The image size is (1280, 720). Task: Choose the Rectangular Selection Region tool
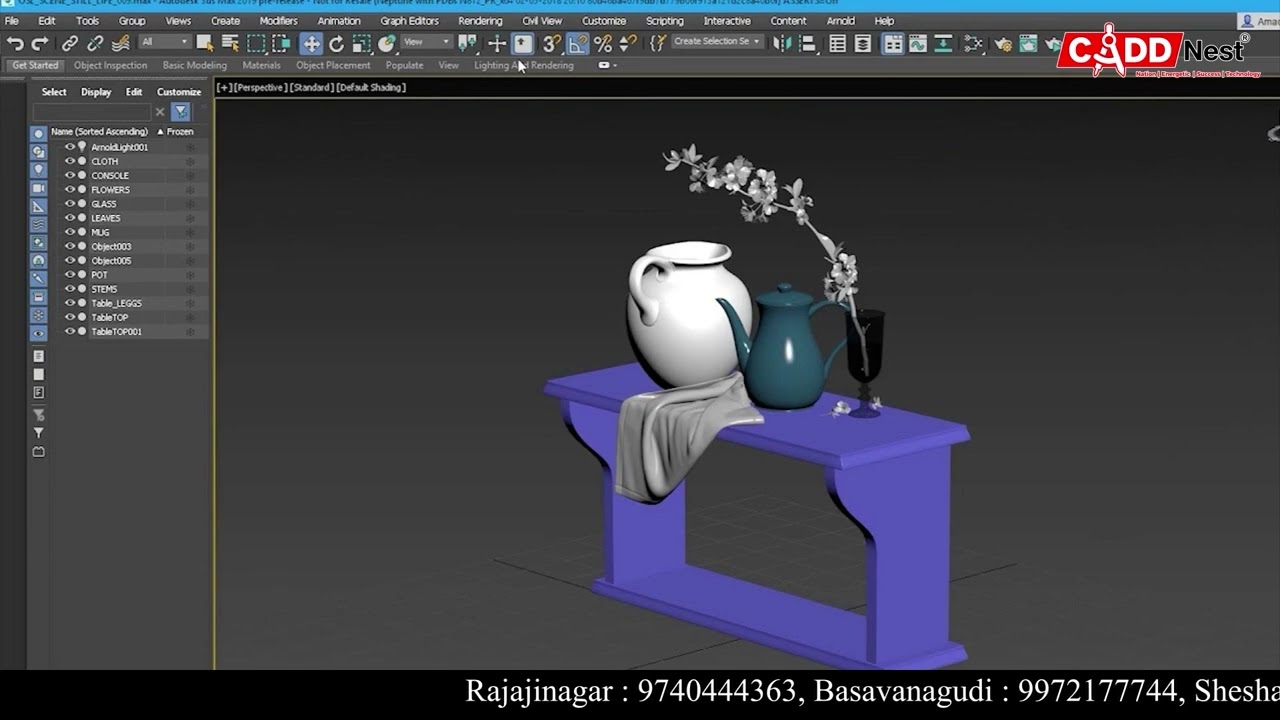tap(256, 43)
